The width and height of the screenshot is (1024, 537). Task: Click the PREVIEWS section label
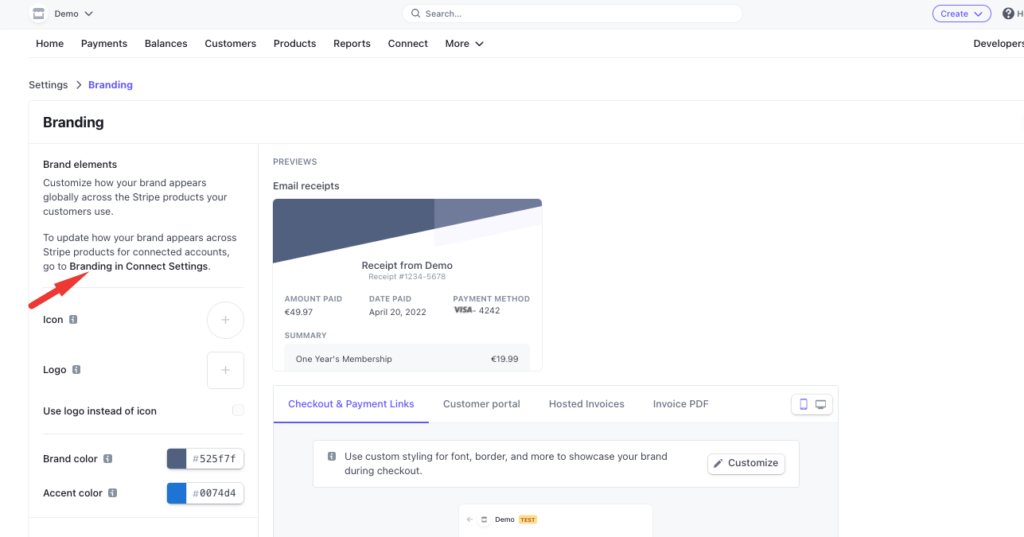[295, 161]
